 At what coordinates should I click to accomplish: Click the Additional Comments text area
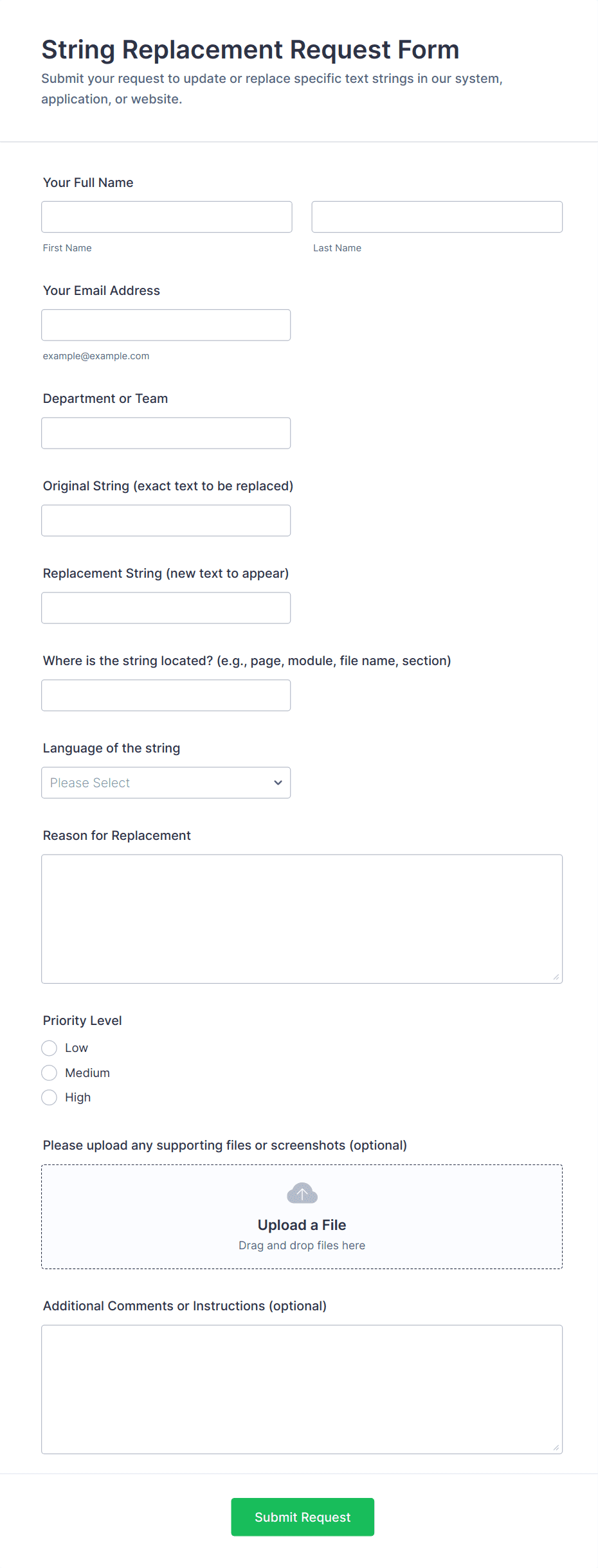(x=302, y=1389)
